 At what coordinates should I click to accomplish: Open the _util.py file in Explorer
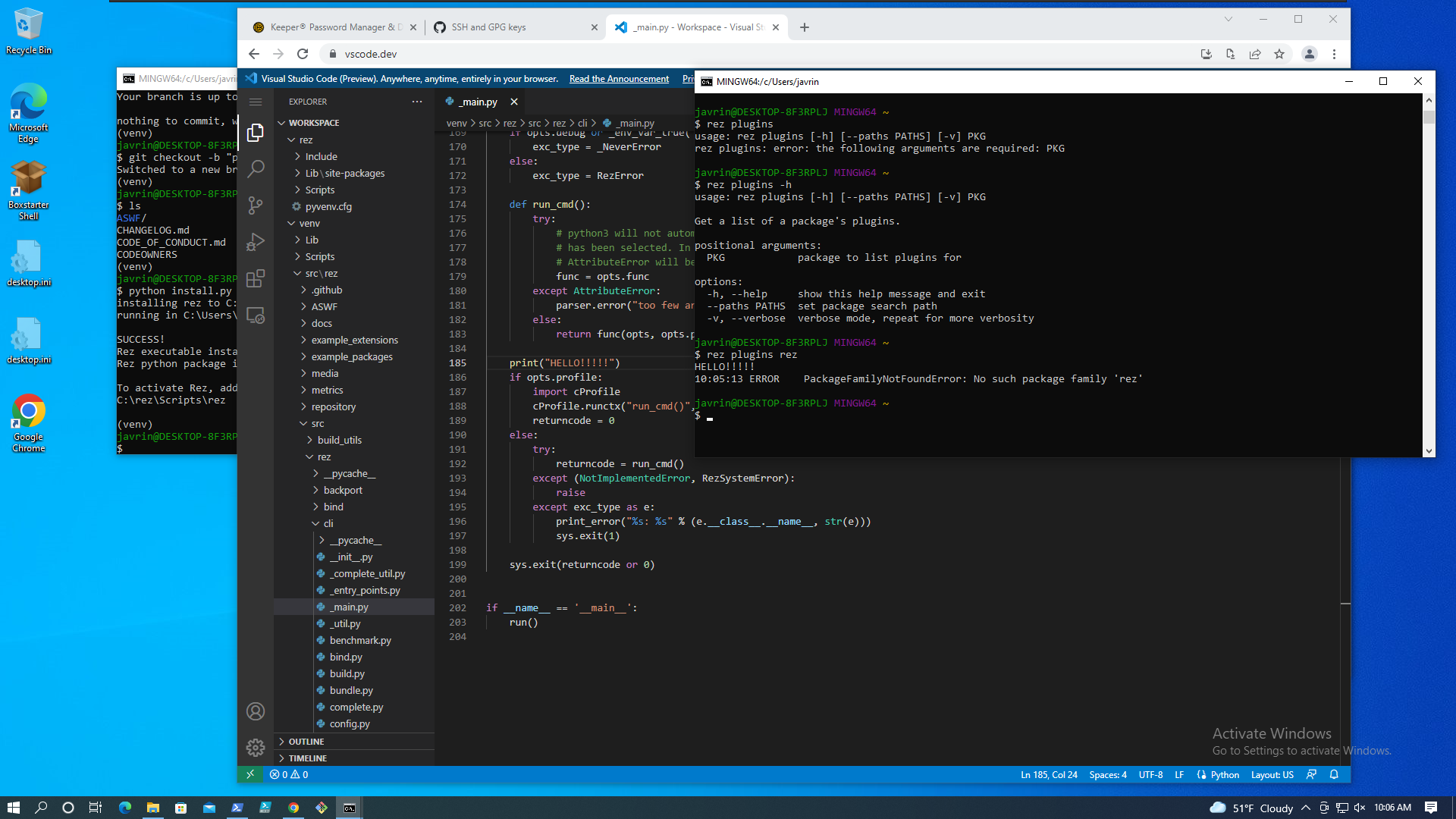[x=344, y=624]
